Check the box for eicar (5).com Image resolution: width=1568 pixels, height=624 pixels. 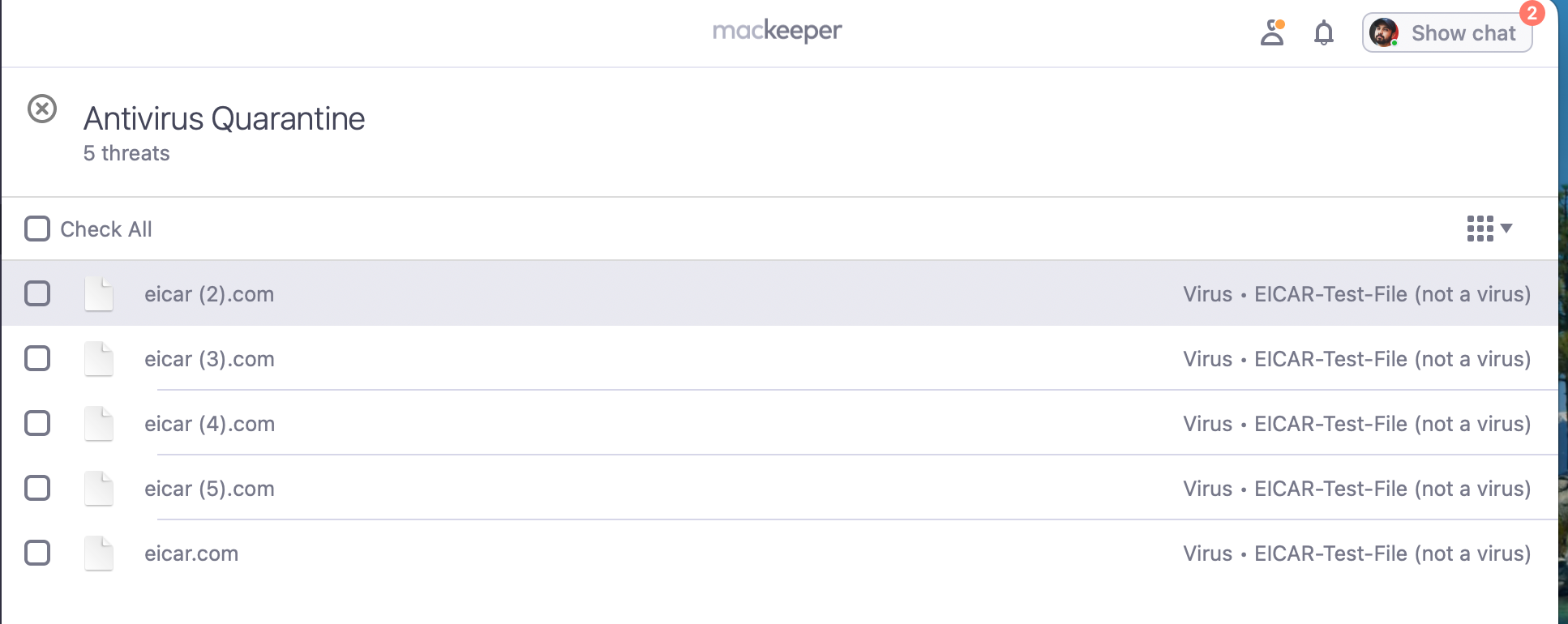(x=37, y=488)
